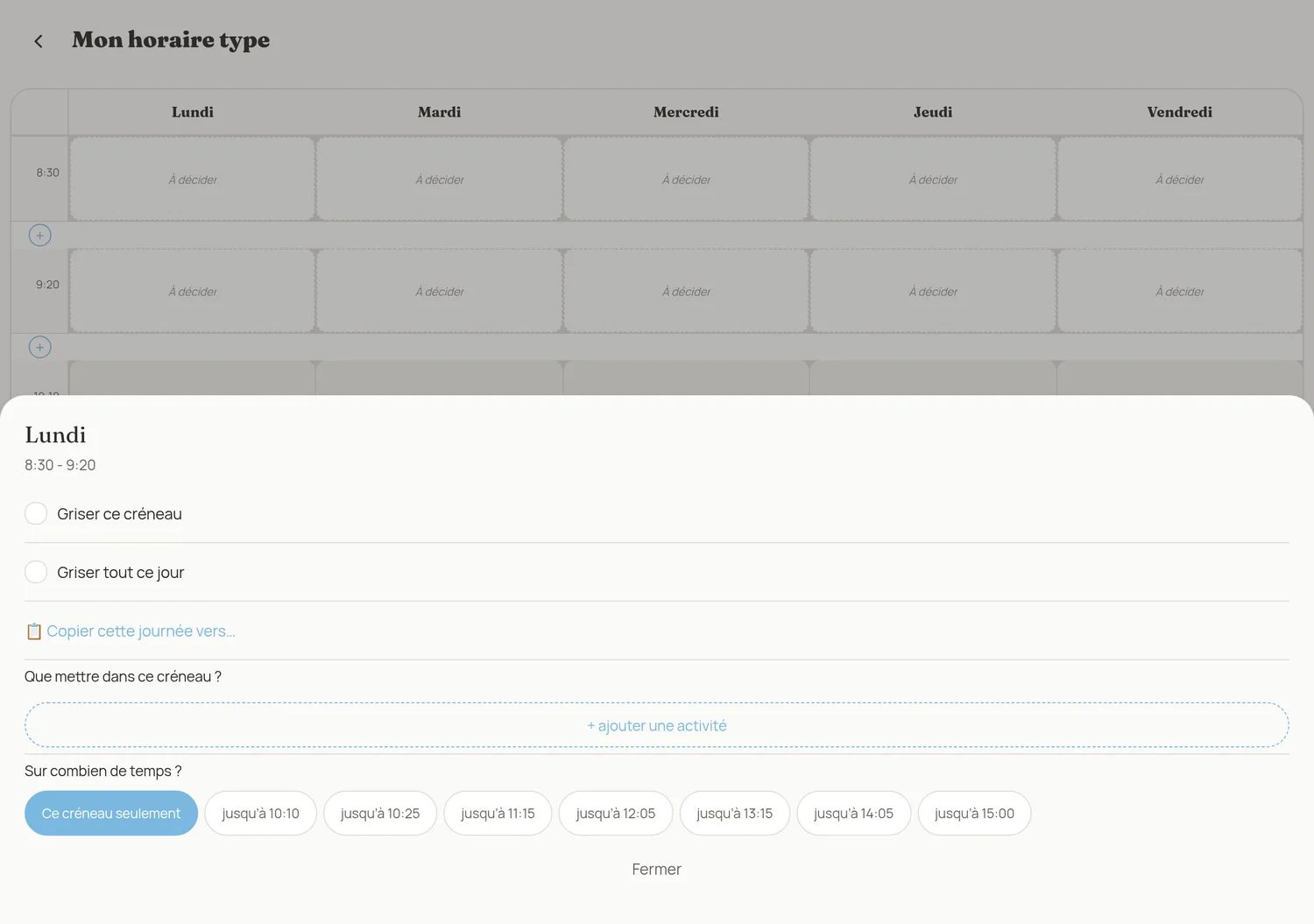Click the Vendredi column header
This screenshot has width=1314, height=924.
1180,112
